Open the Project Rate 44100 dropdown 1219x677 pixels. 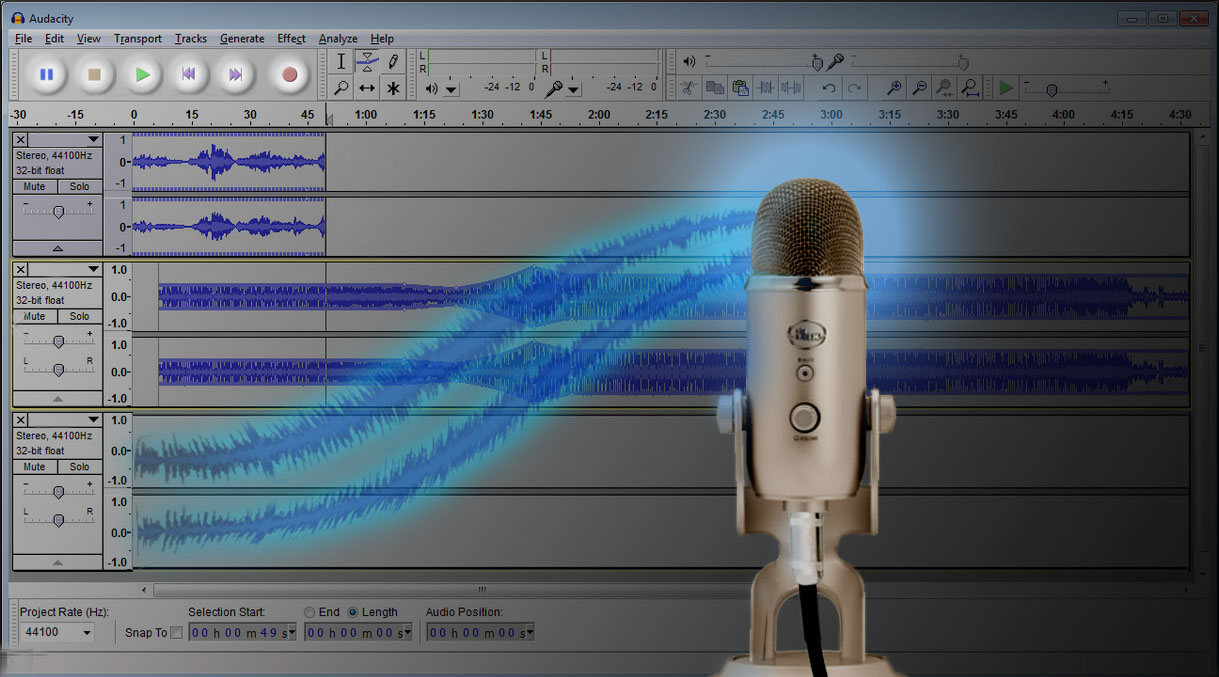[x=87, y=632]
